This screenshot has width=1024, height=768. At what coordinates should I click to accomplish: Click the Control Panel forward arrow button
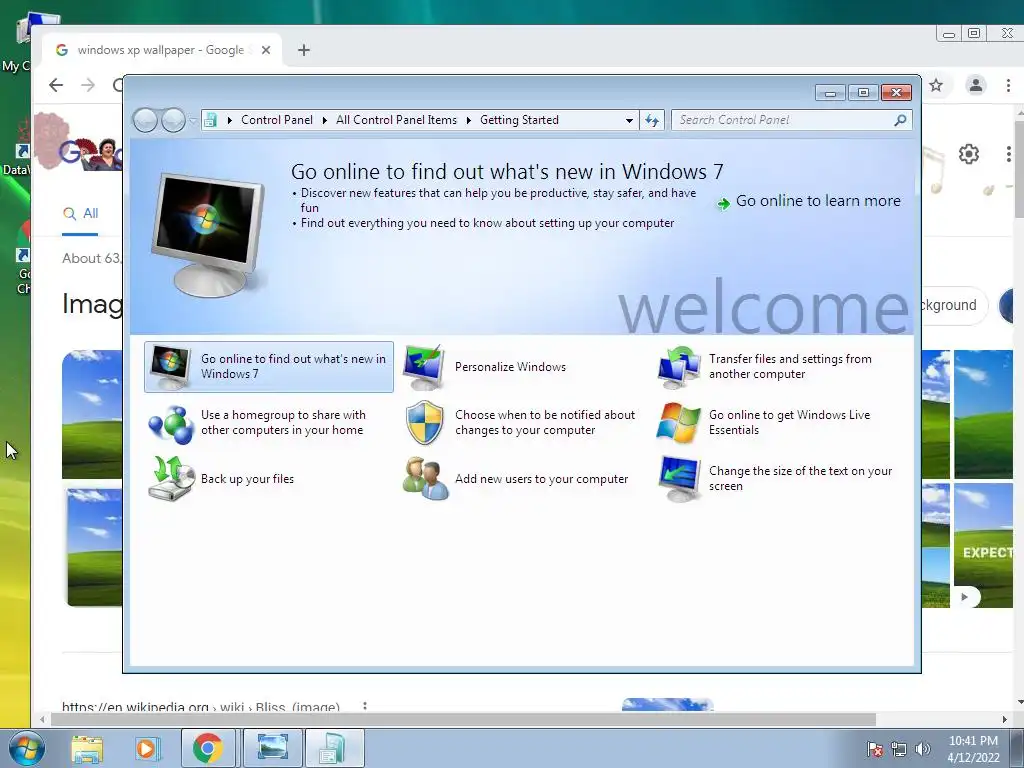pos(173,120)
